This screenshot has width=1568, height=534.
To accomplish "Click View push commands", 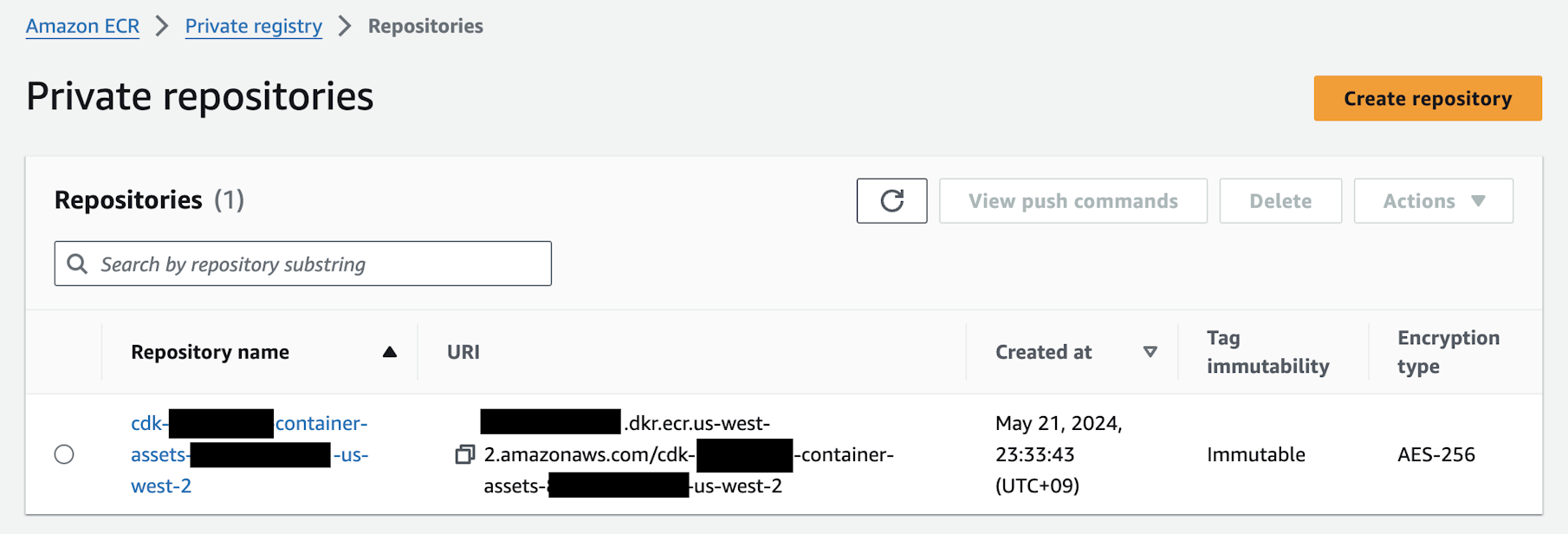I will tap(1072, 200).
